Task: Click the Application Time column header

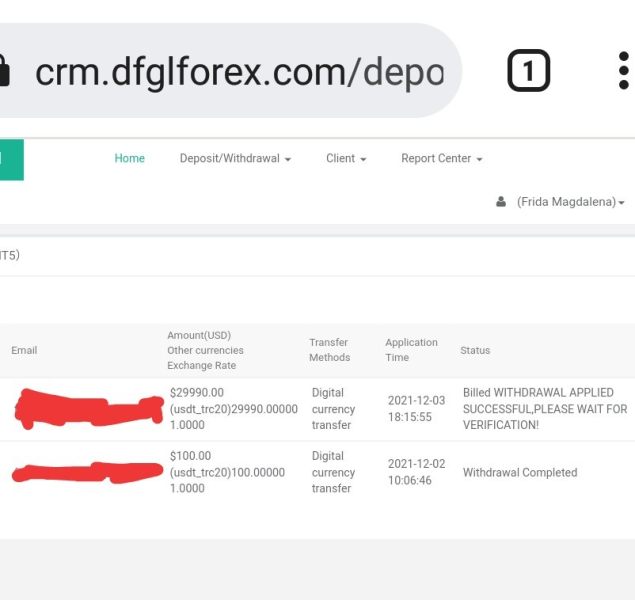Action: tap(411, 350)
